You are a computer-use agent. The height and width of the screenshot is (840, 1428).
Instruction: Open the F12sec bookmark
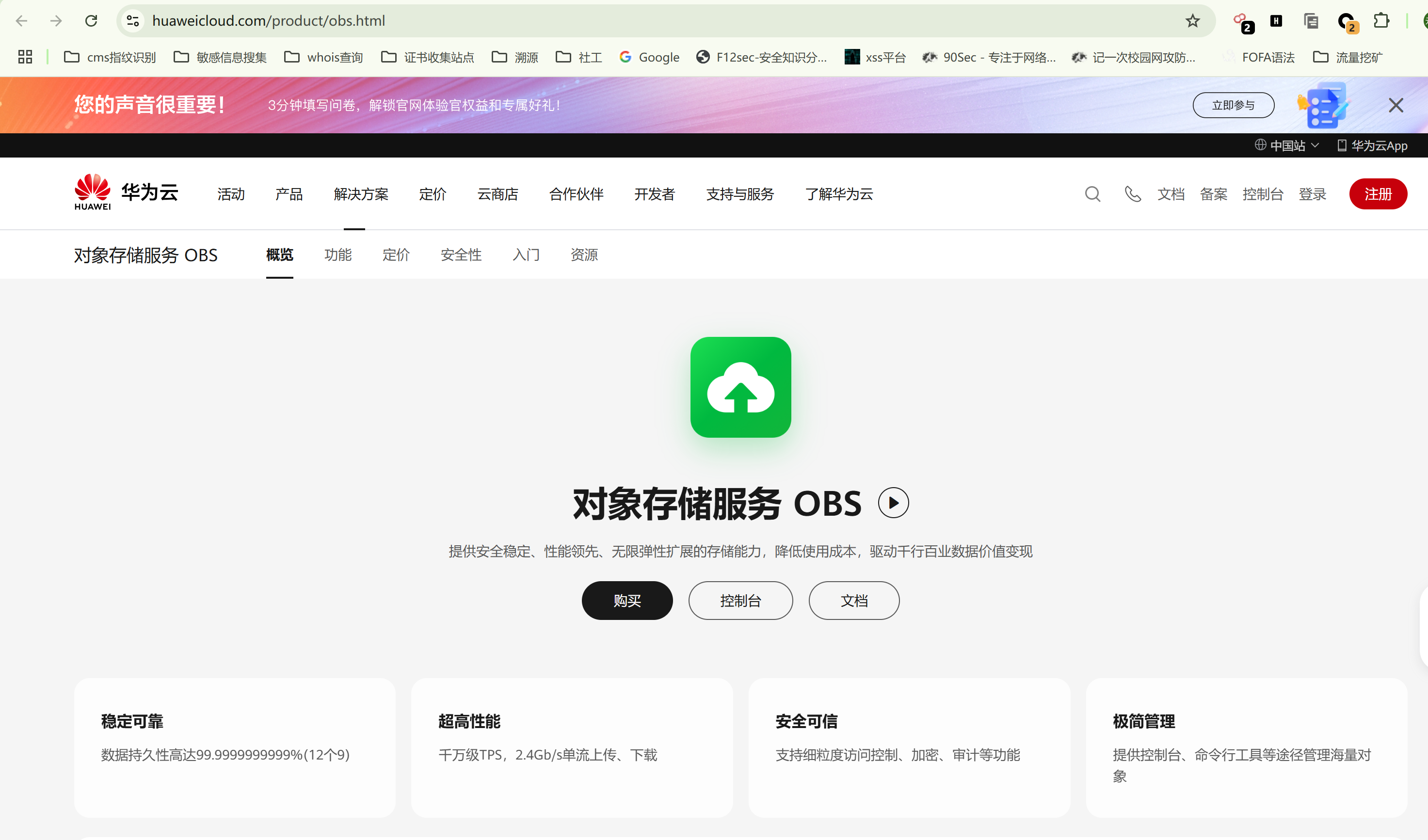click(x=762, y=57)
